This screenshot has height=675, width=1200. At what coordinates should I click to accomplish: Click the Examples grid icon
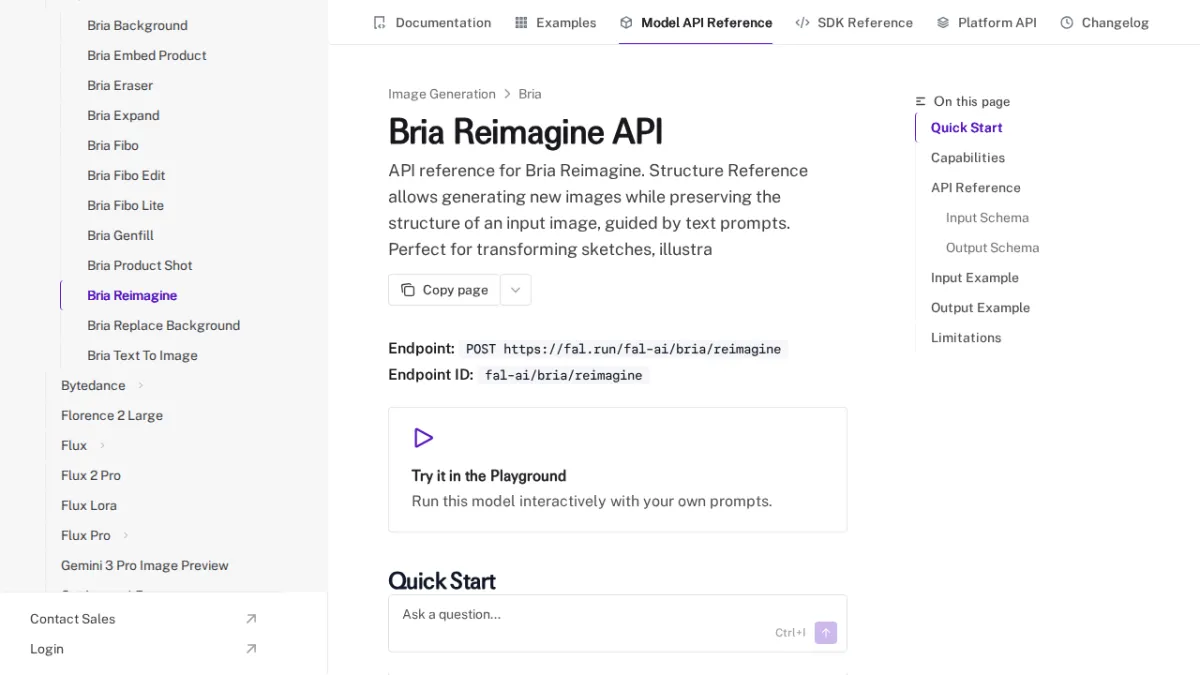pos(521,22)
